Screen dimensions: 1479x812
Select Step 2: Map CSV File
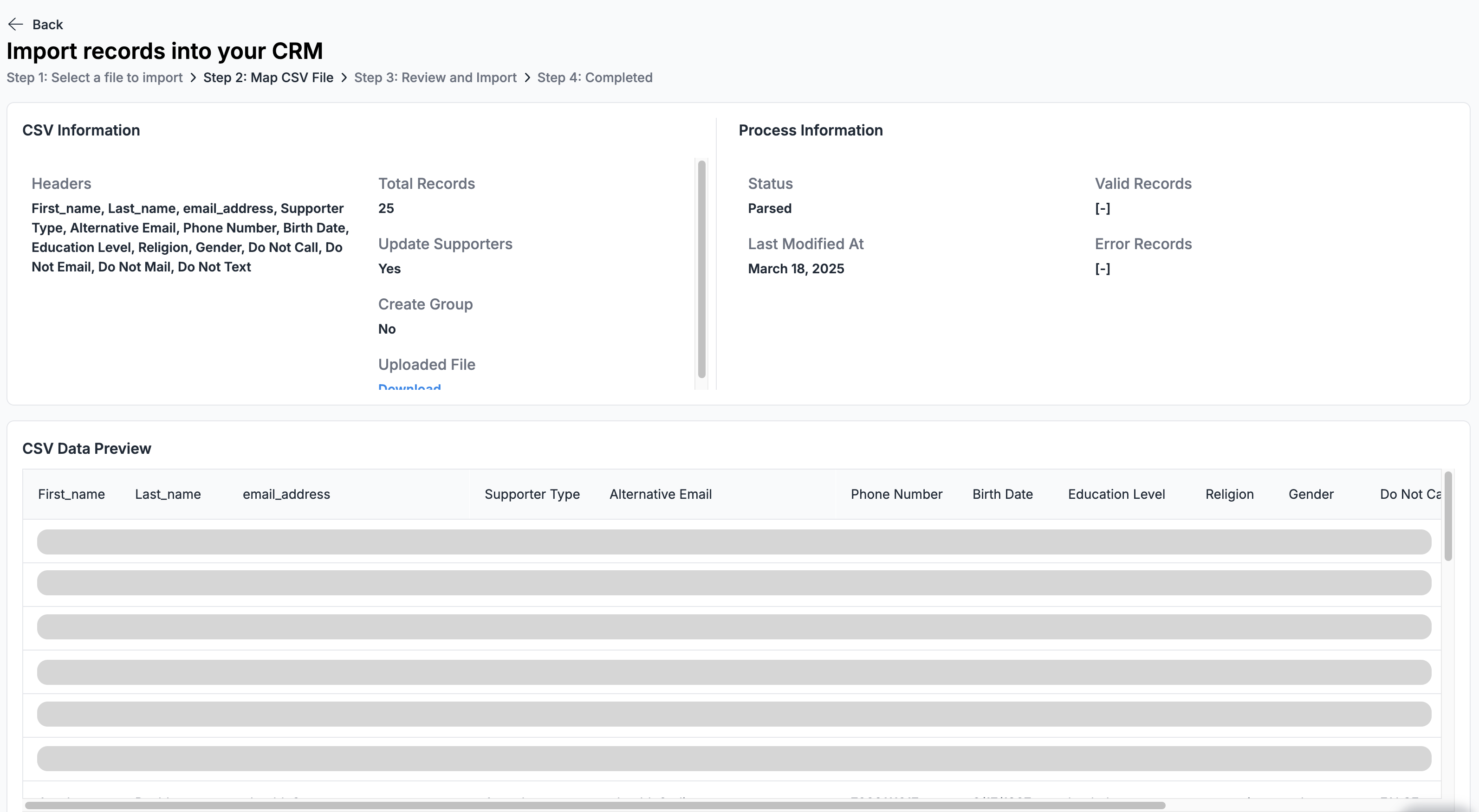pyautogui.click(x=268, y=77)
